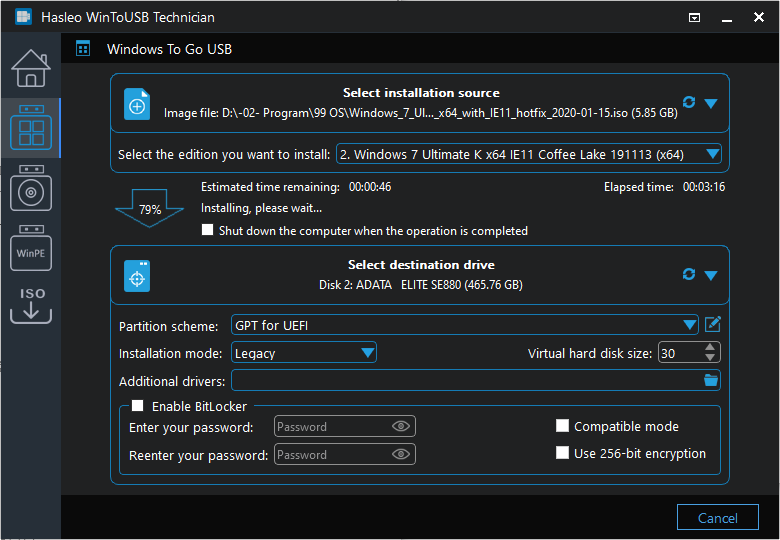Open the Partition scheme dropdown
The width and height of the screenshot is (780, 540).
click(x=465, y=325)
